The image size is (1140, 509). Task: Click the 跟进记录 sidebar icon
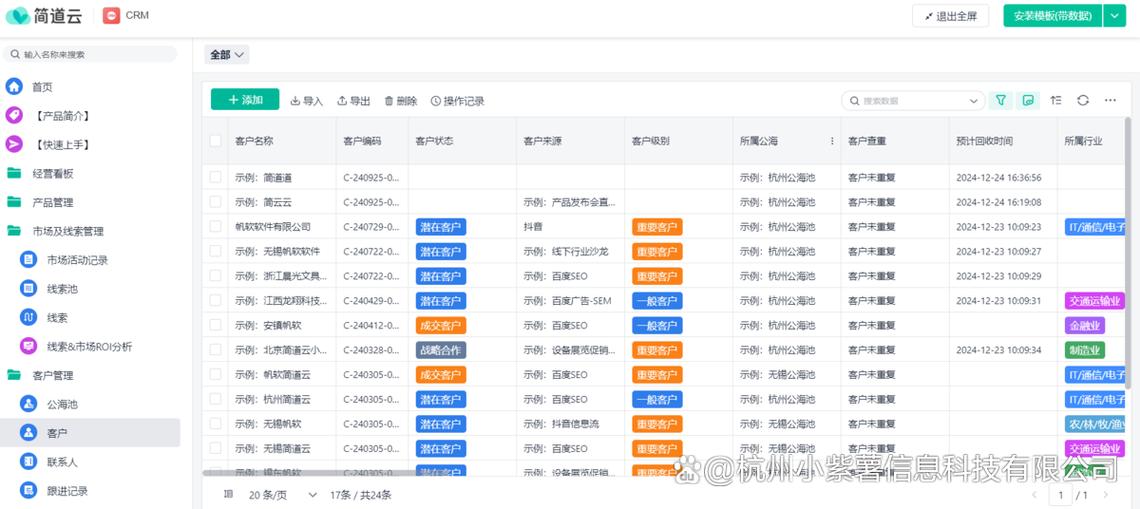click(x=28, y=491)
